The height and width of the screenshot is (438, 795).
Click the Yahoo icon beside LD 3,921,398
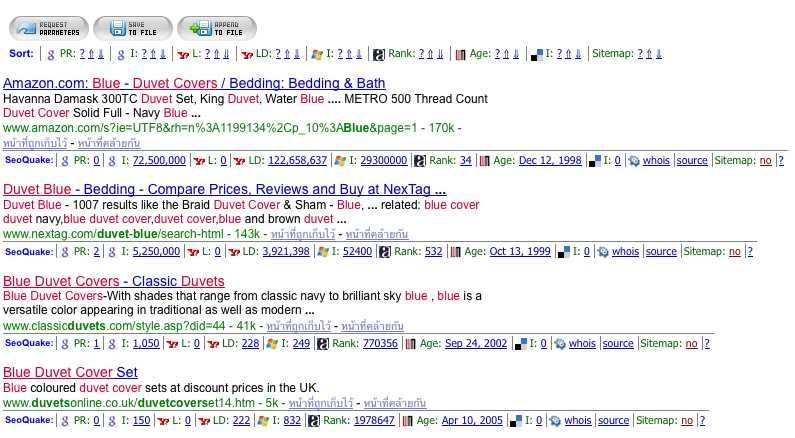tap(234, 252)
